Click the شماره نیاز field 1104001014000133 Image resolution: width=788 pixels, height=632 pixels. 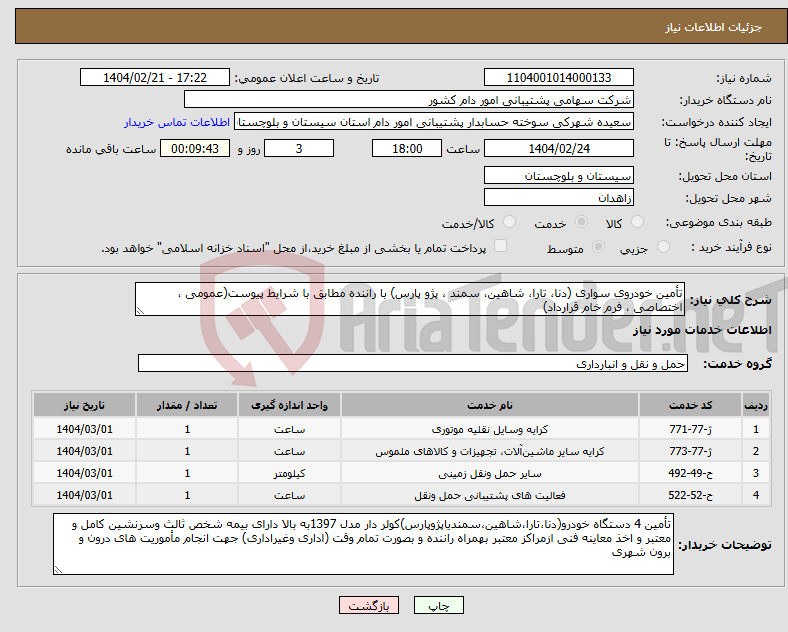pos(558,77)
